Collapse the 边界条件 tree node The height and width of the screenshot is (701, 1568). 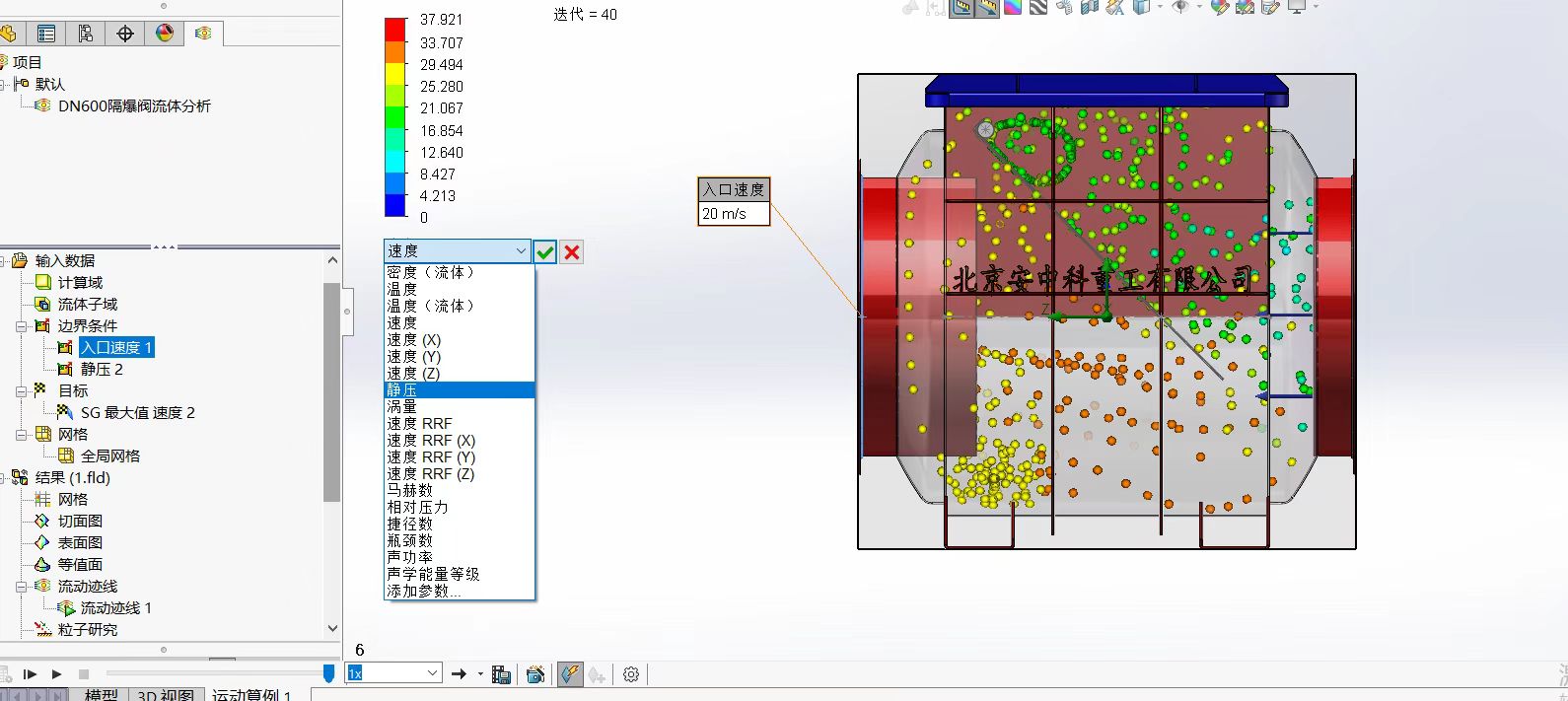21,326
